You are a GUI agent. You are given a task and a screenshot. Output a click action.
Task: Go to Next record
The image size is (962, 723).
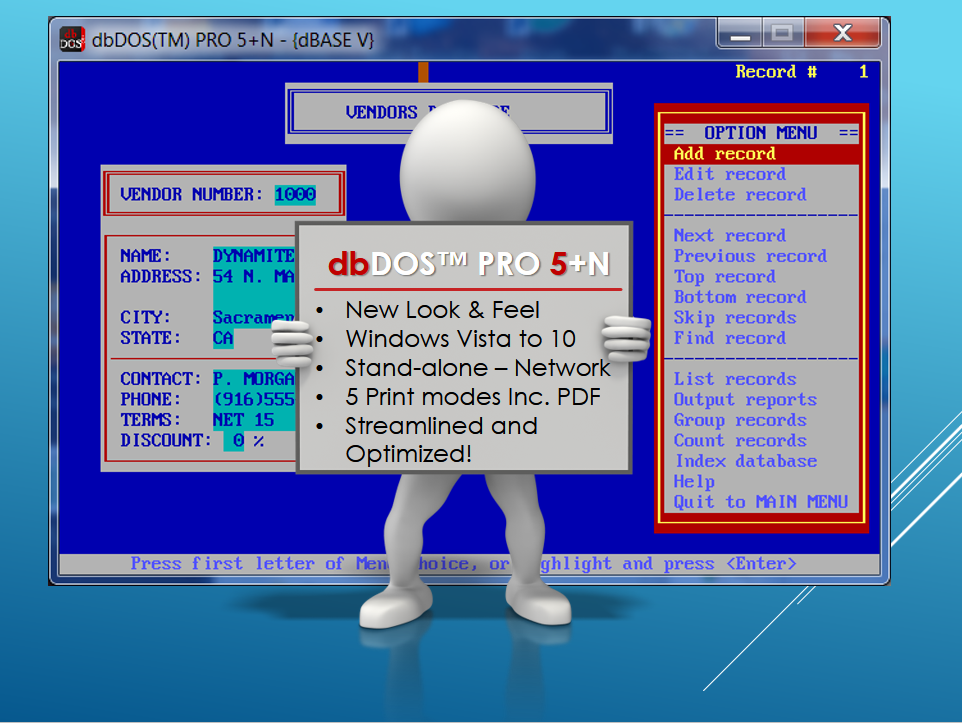(729, 236)
